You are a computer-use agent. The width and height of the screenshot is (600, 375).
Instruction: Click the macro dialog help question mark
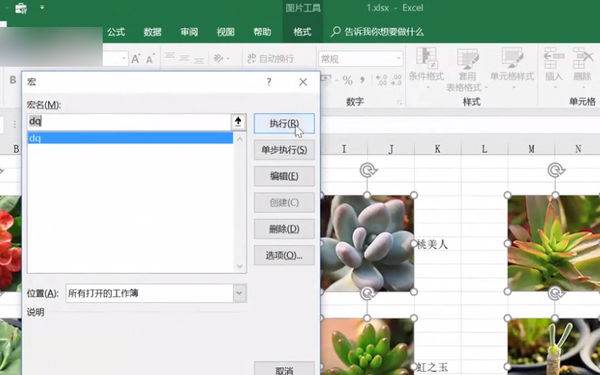269,82
